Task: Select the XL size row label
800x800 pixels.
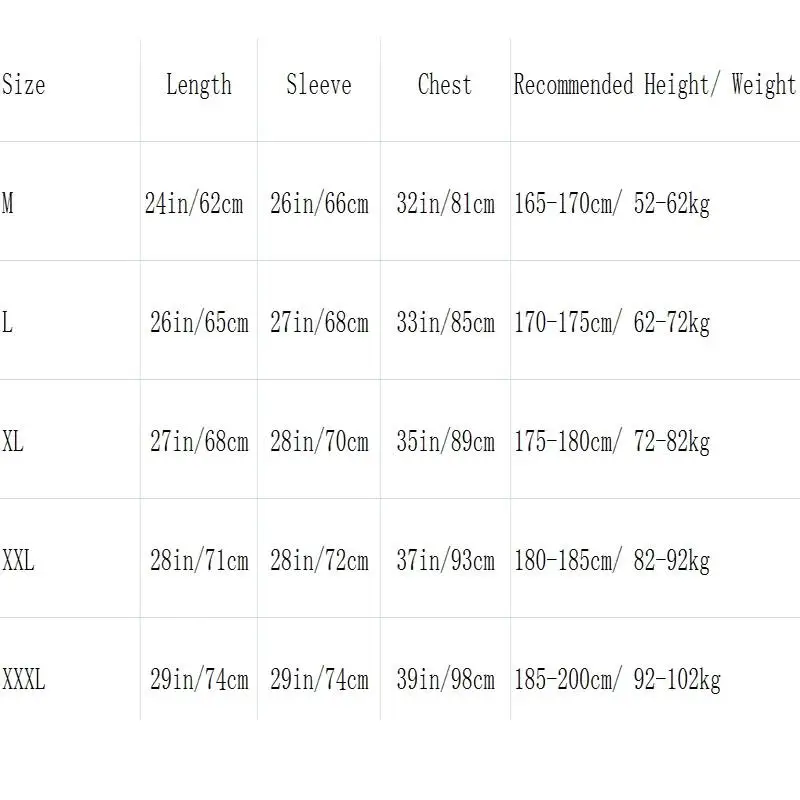Action: [13, 441]
